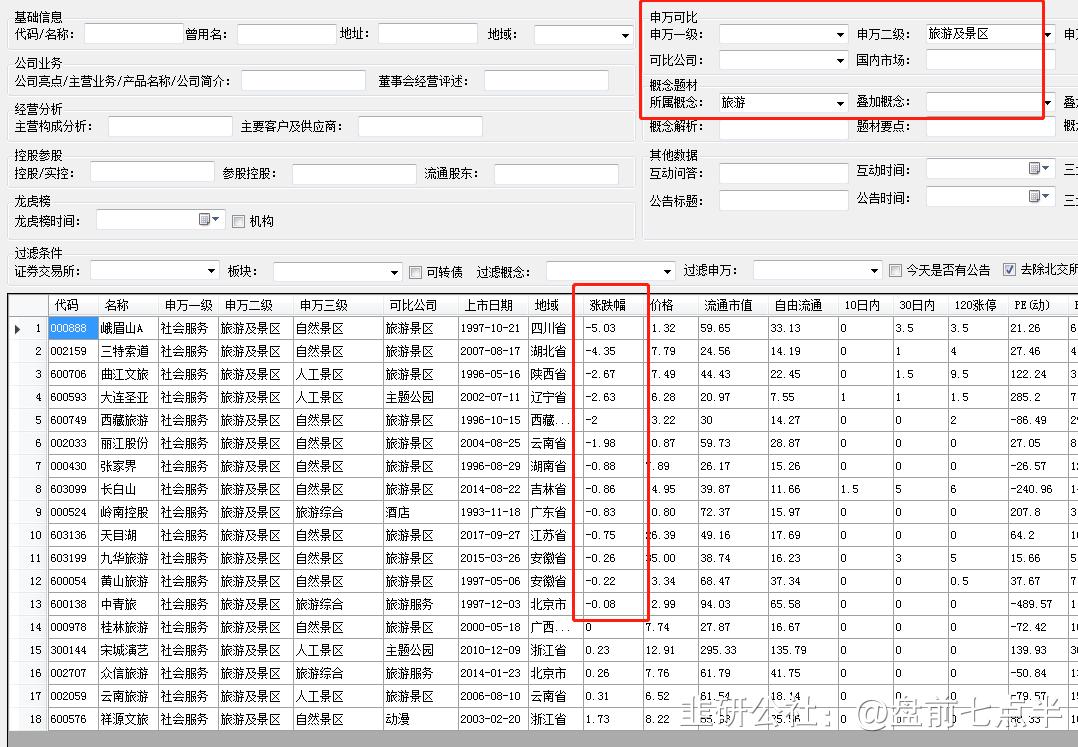
Task: Enable the 可转债 checkbox
Action: [x=414, y=271]
